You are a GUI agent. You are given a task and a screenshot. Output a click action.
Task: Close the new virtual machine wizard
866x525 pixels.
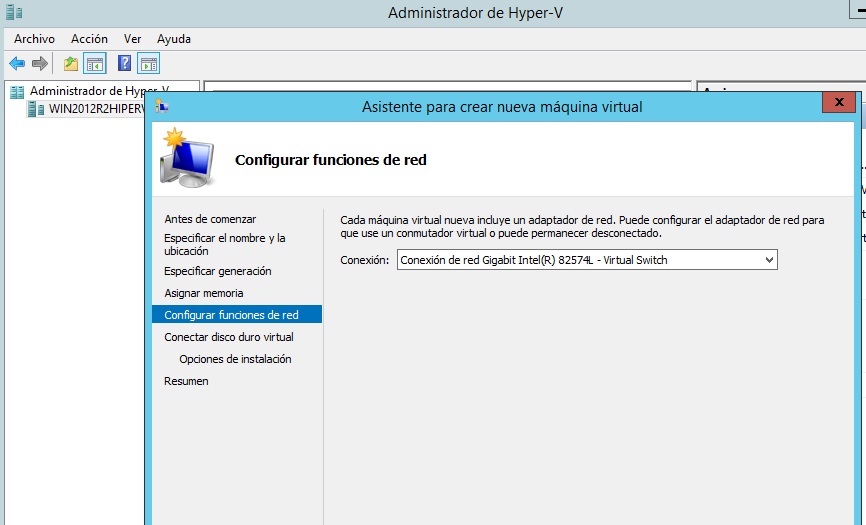coord(837,103)
